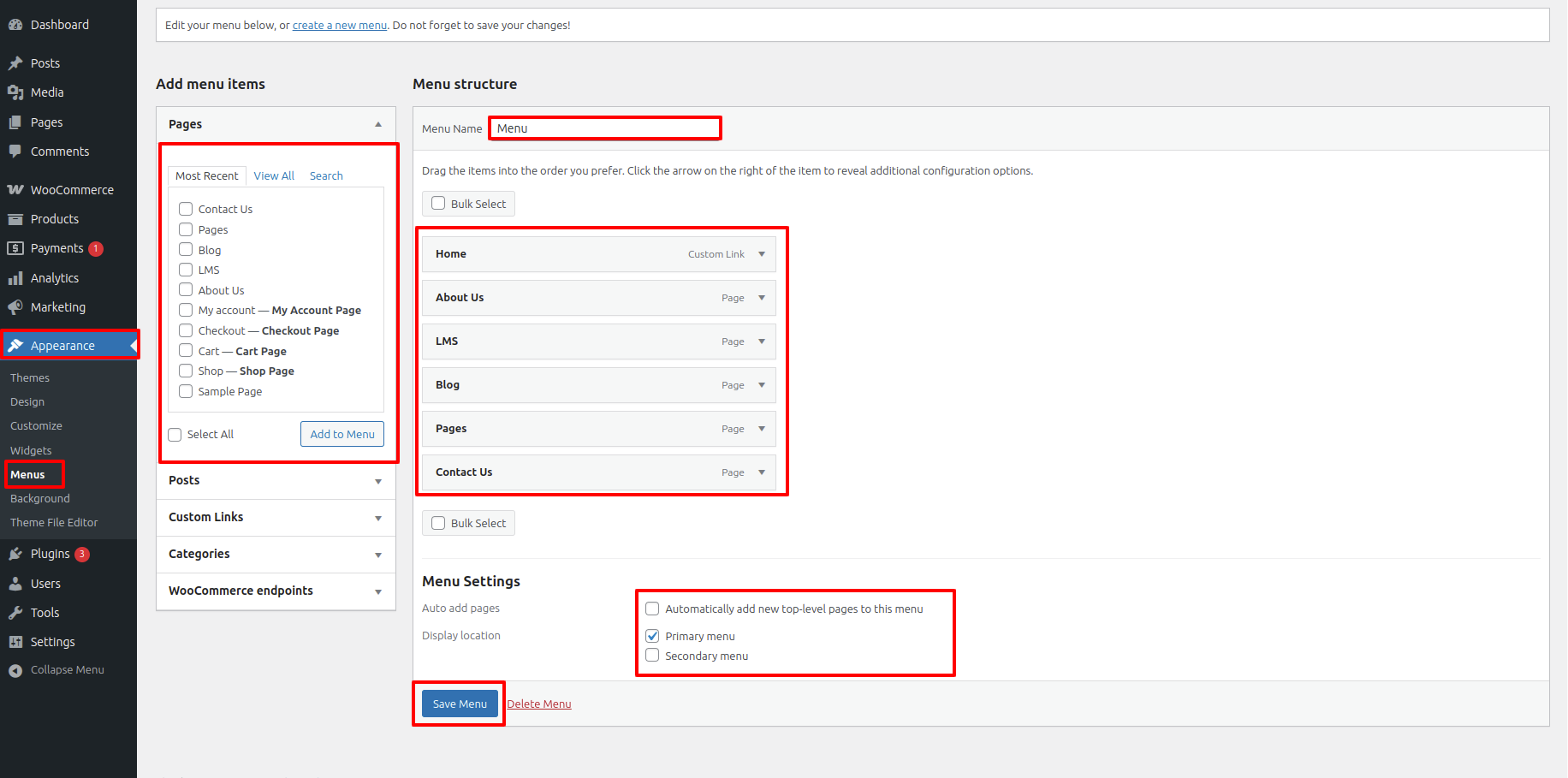1568x778 pixels.
Task: Click the Delete Menu link
Action: [x=539, y=704]
